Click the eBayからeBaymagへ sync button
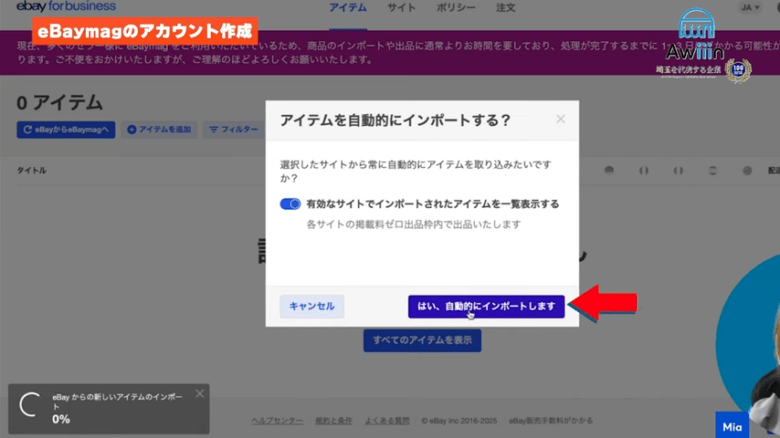Viewport: 780px width, 438px height. tap(67, 130)
